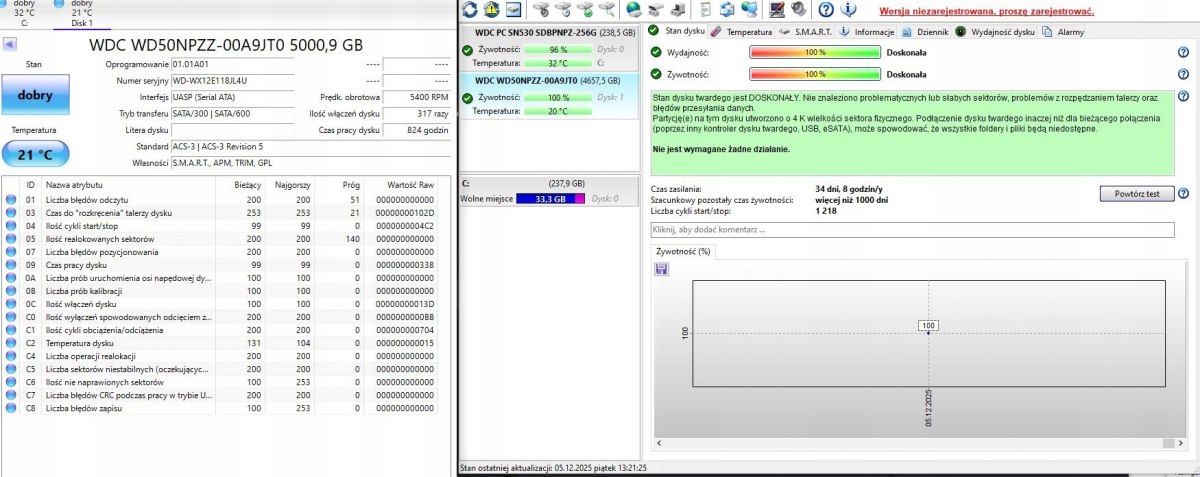Click the yellow warning triangle toolbar icon
1200x477 pixels.
click(492, 10)
